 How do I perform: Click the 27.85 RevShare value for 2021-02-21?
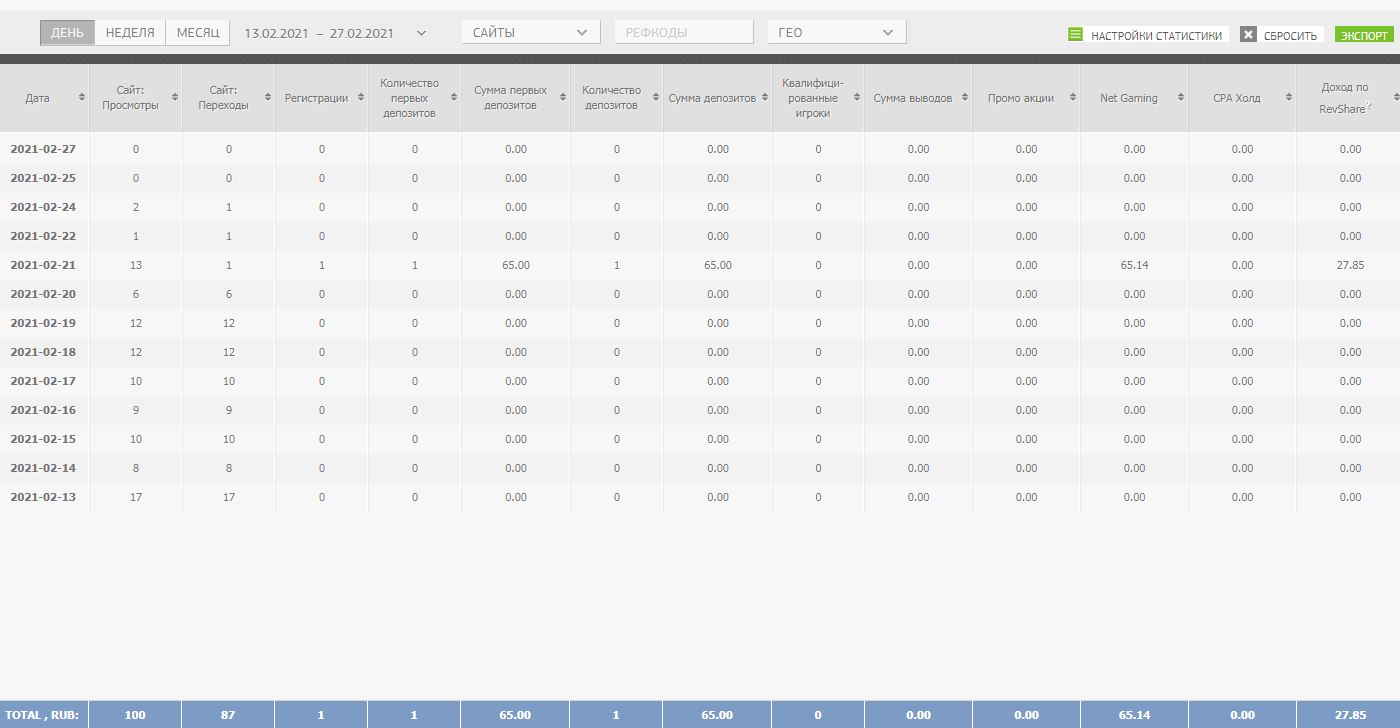click(1350, 265)
